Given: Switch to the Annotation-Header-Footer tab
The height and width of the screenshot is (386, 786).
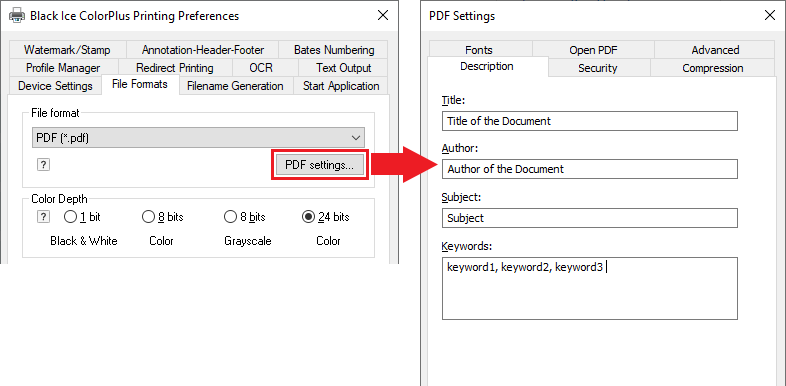Looking at the screenshot, I should coord(203,50).
